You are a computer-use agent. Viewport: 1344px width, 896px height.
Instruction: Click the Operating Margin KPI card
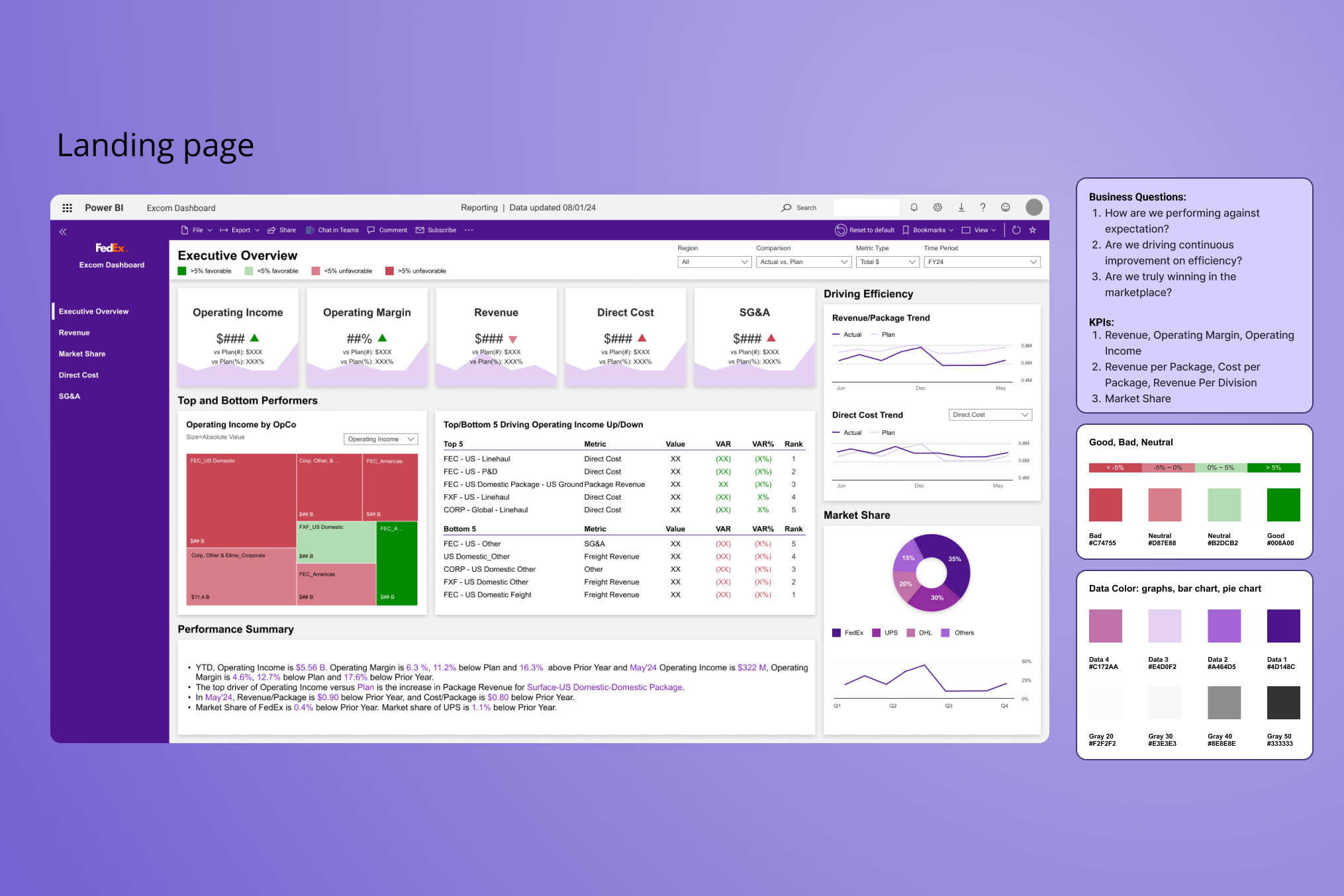click(x=367, y=337)
